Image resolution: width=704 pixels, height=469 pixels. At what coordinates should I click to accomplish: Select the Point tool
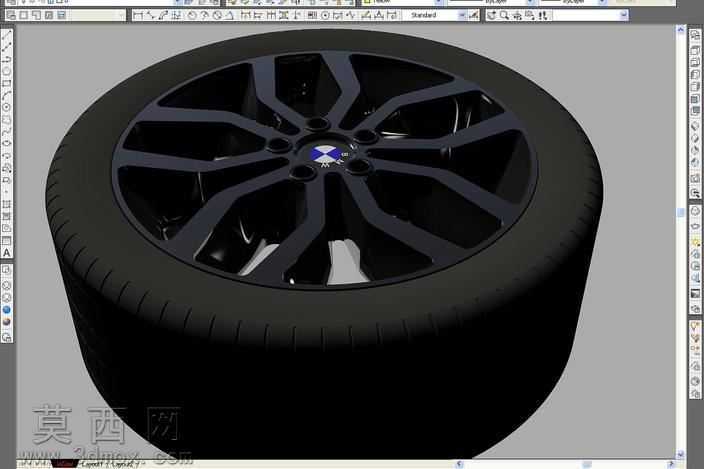click(6, 192)
